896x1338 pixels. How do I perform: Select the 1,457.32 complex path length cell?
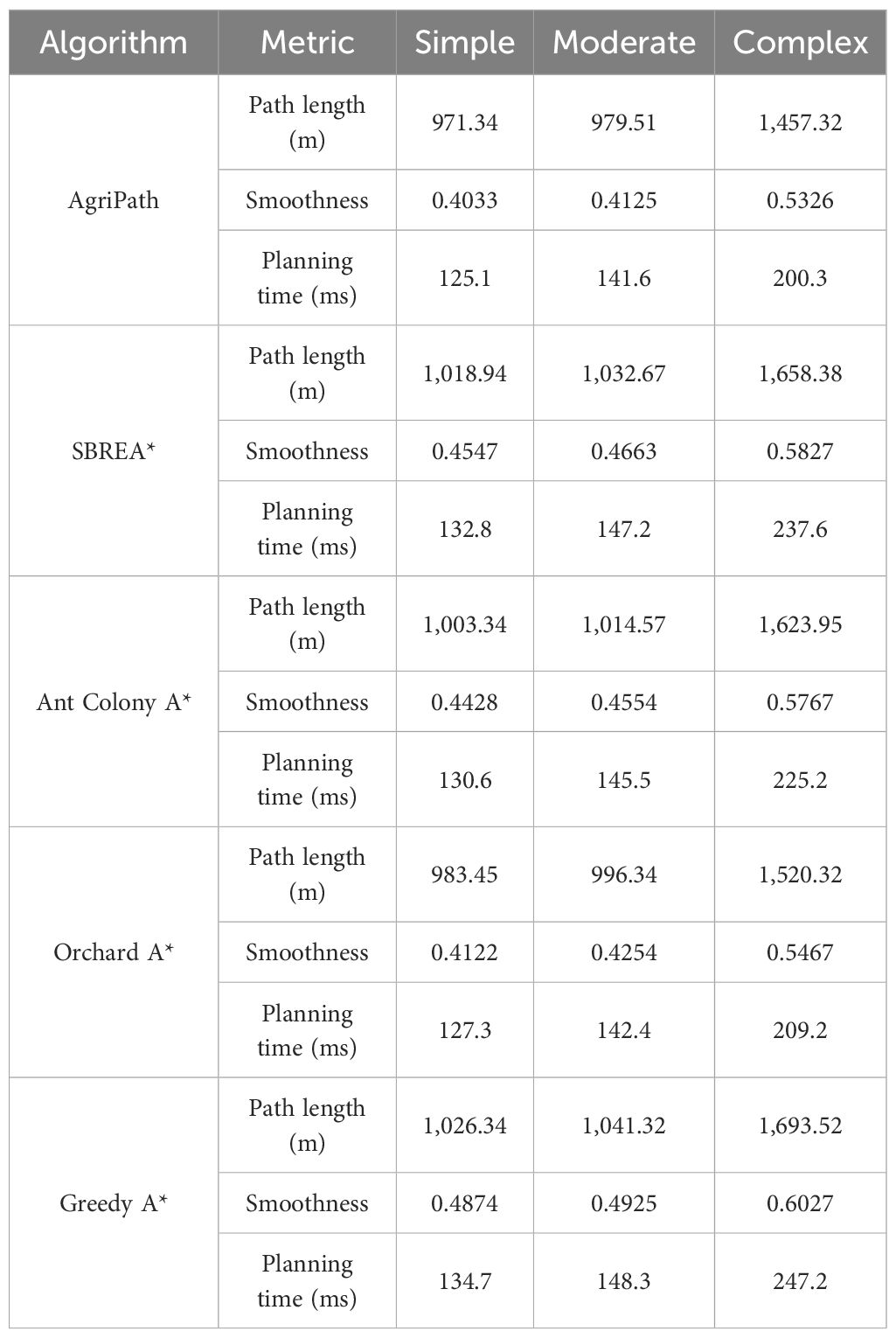[x=801, y=122]
